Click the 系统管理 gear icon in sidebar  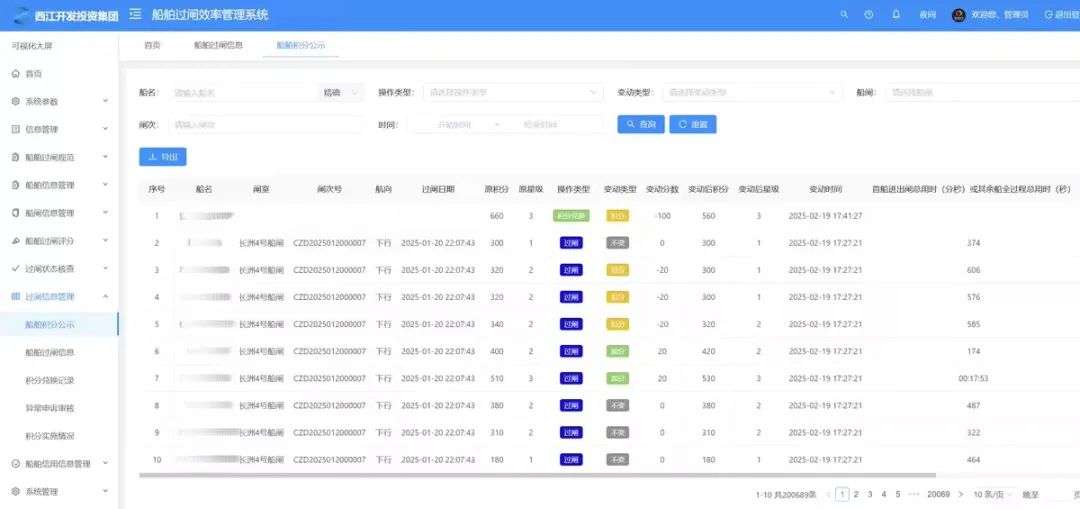15,492
